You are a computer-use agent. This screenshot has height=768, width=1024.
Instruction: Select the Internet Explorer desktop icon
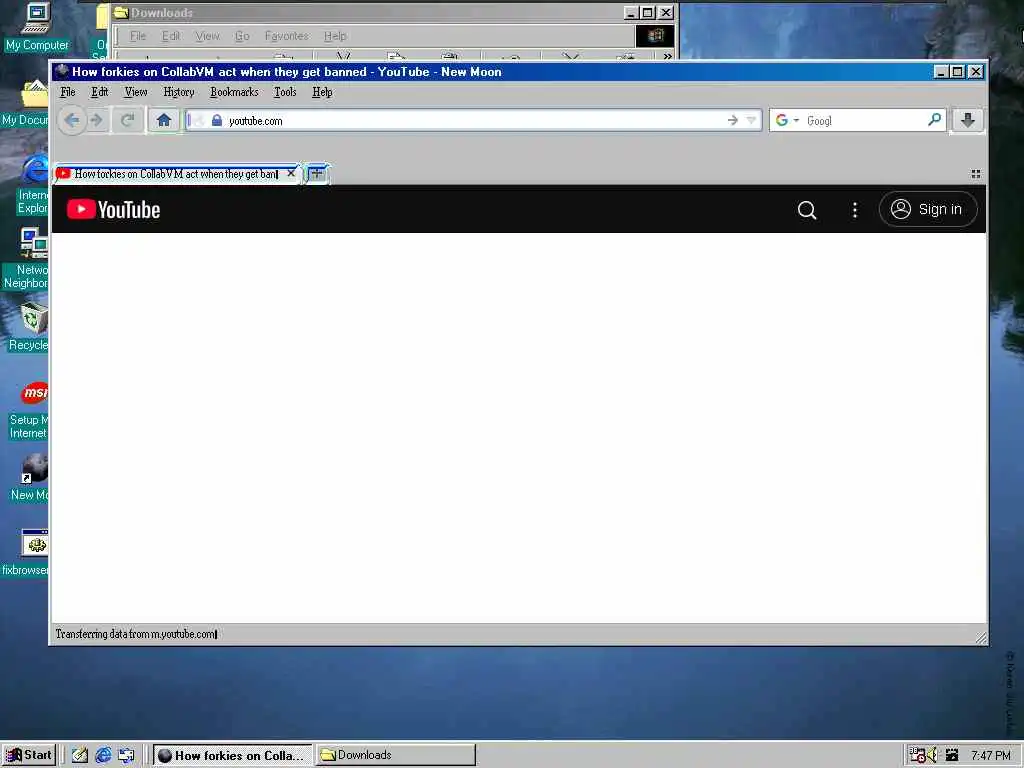pyautogui.click(x=33, y=185)
